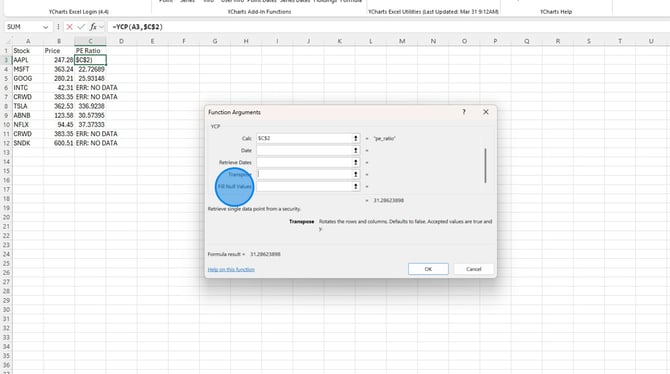Select column header D
Screen dimensions: 670x374
[121, 41]
